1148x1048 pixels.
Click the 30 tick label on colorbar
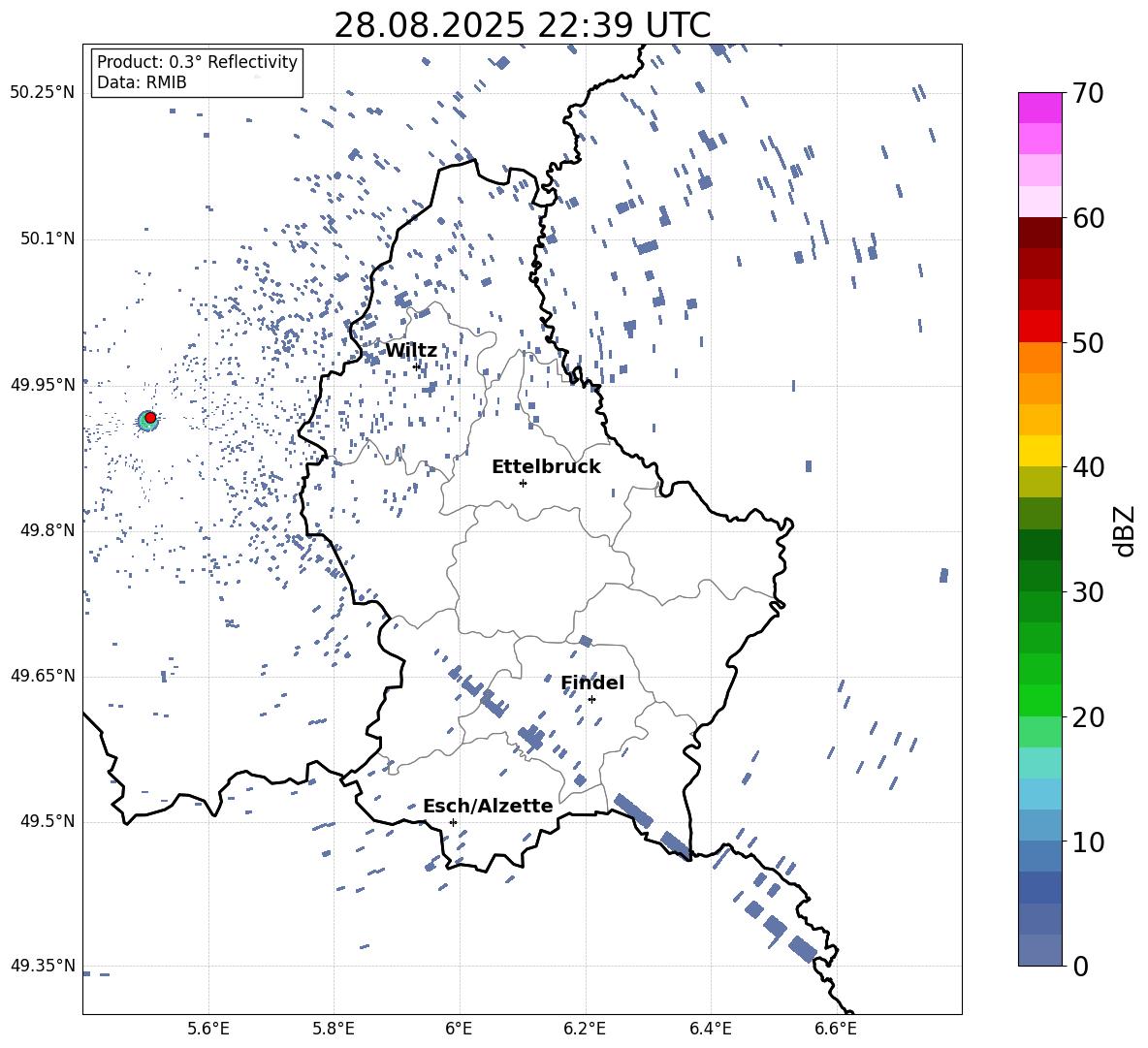pyautogui.click(x=1088, y=592)
